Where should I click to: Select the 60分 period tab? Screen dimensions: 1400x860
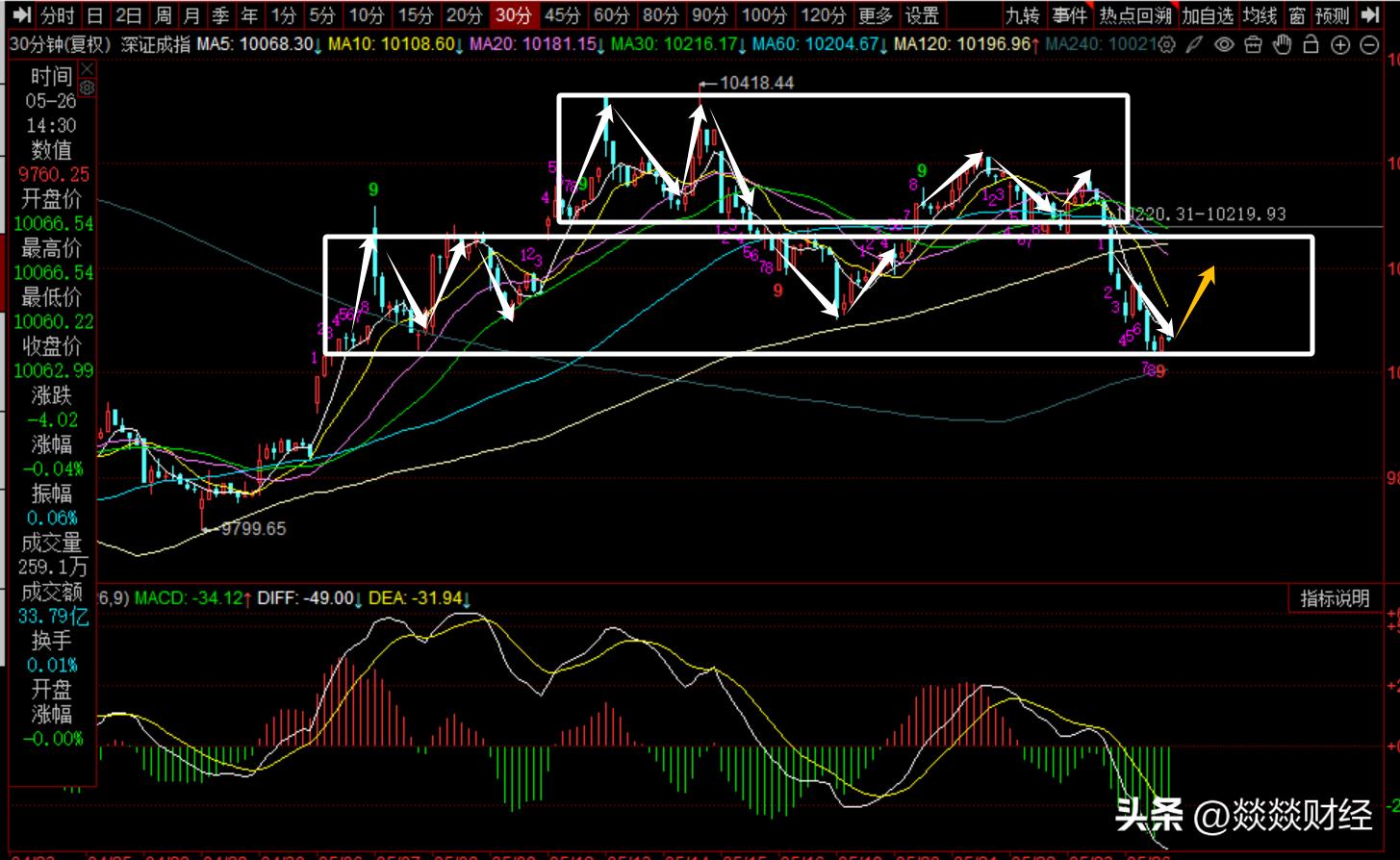(x=612, y=15)
